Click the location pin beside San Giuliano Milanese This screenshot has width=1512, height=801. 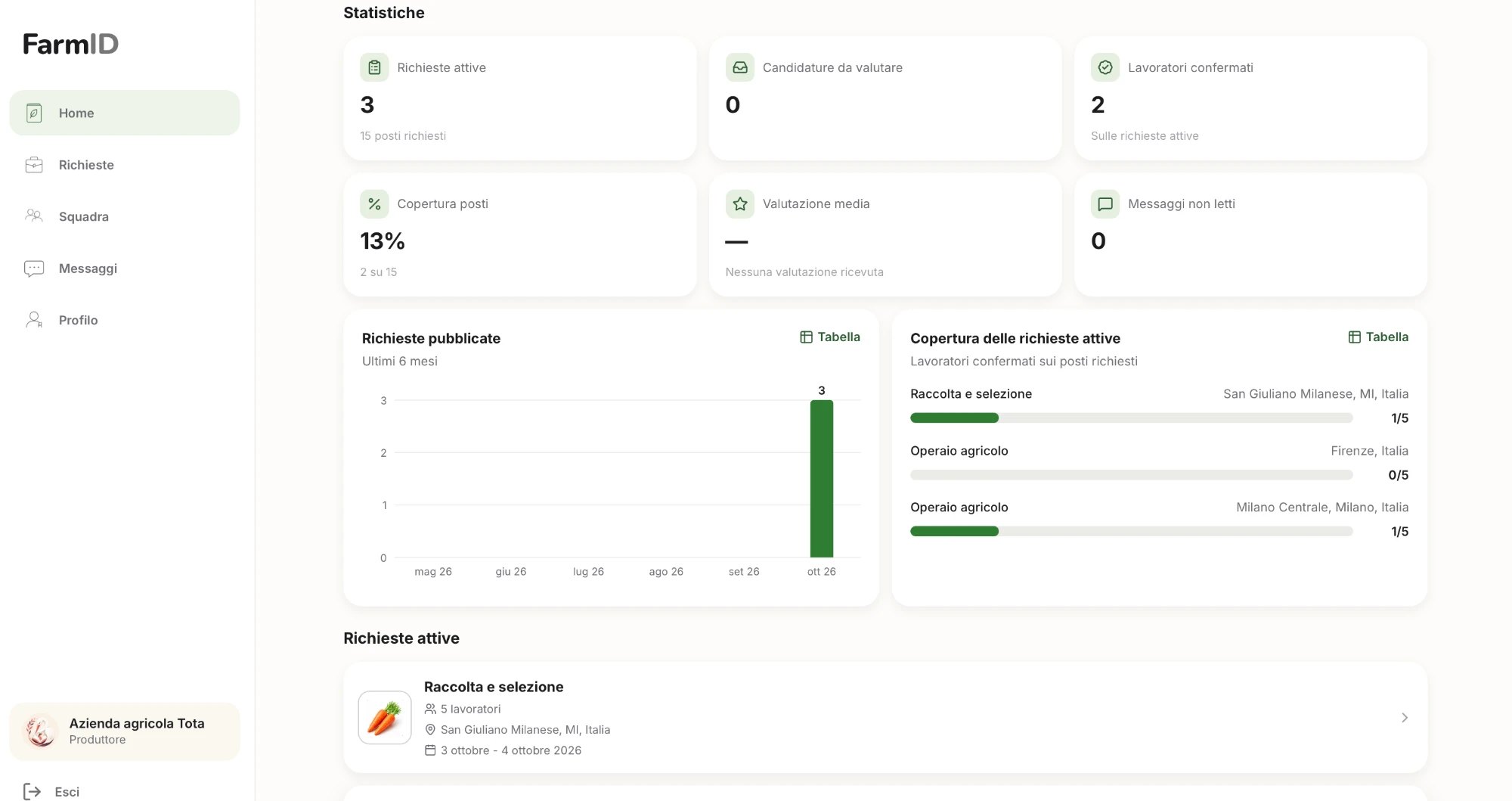[430, 730]
